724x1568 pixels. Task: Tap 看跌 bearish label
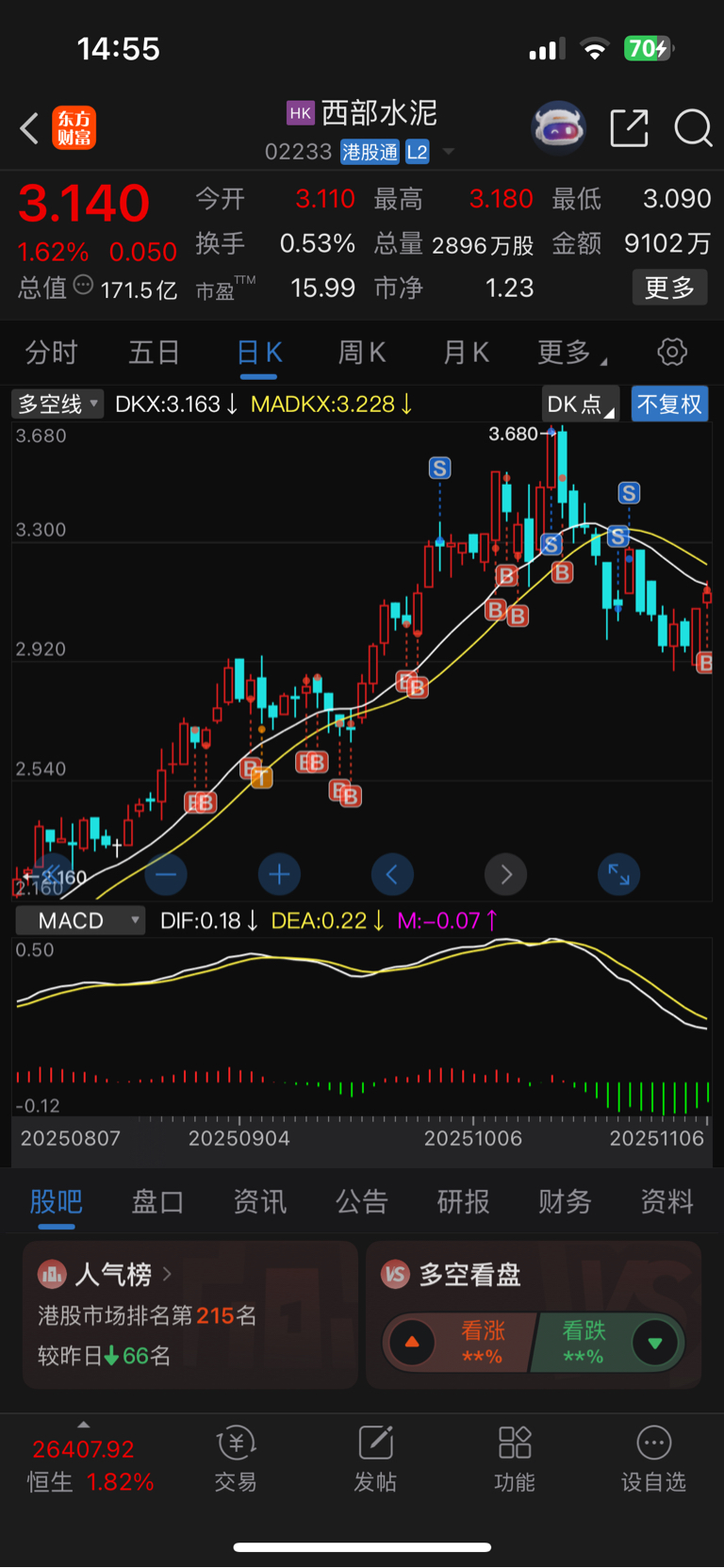point(584,1330)
